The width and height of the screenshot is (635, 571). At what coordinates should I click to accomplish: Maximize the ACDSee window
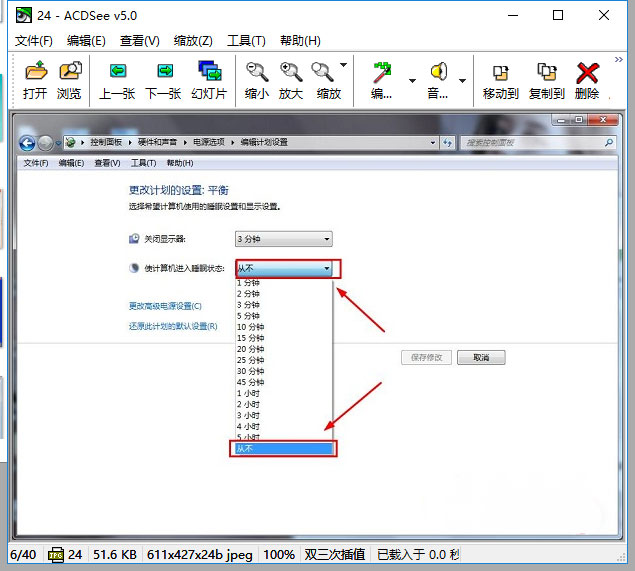point(558,15)
